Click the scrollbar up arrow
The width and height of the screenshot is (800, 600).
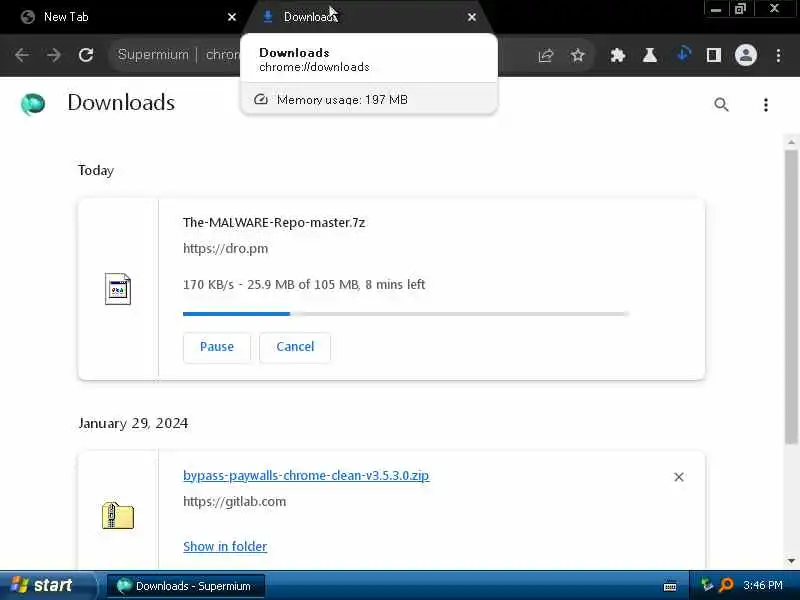pos(791,142)
